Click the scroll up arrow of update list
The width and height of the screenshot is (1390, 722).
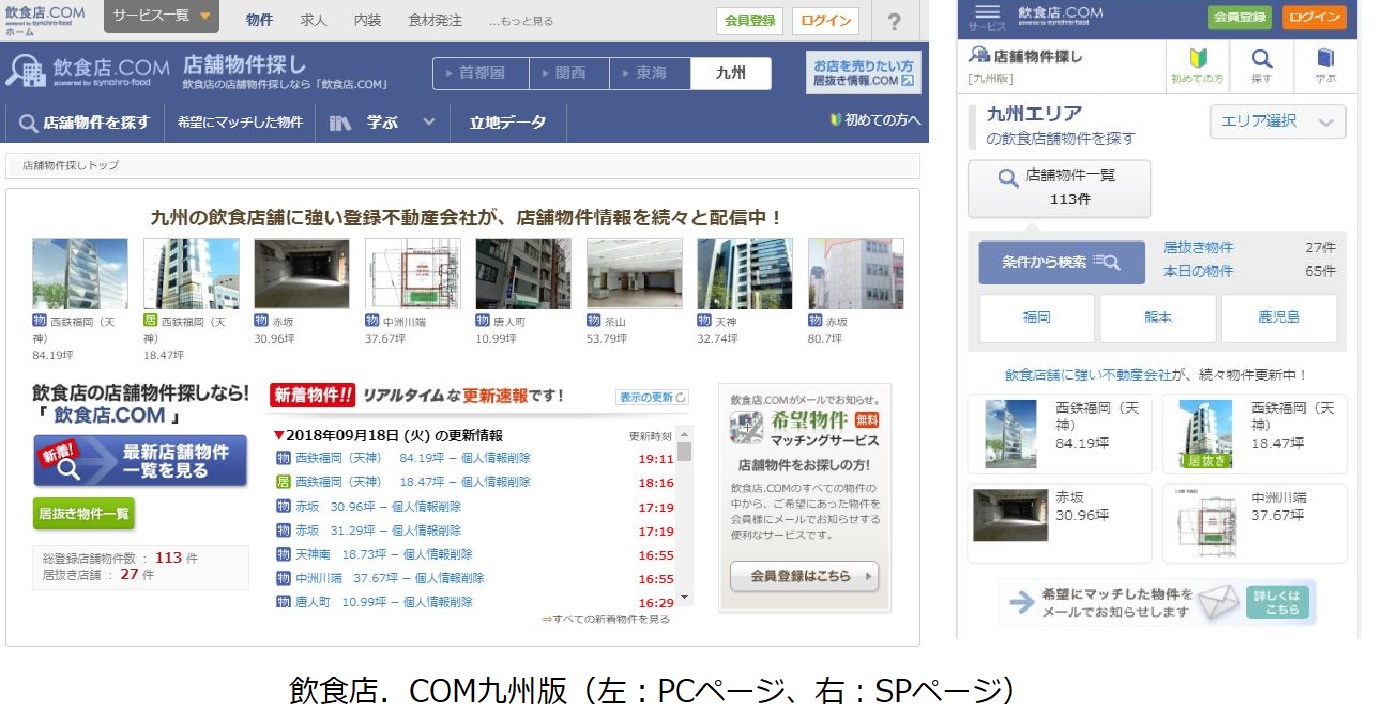coord(685,433)
